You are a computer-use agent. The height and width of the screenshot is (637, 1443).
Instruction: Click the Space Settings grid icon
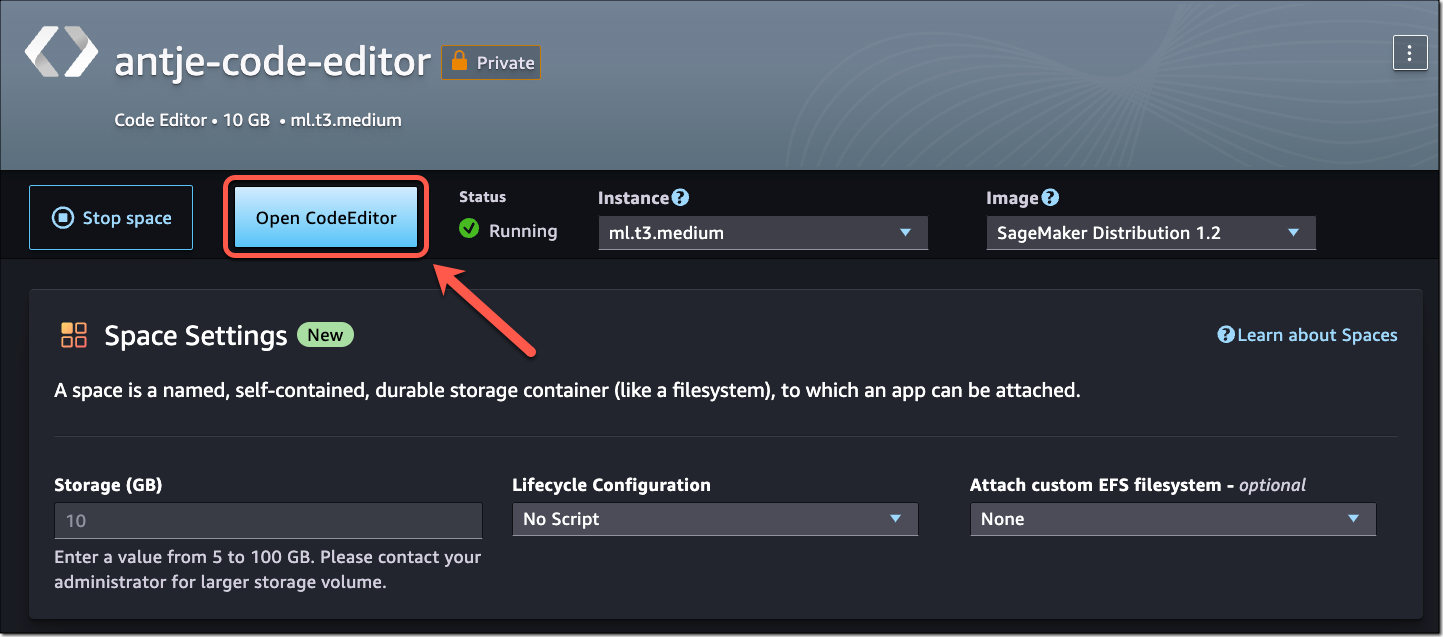pos(72,335)
